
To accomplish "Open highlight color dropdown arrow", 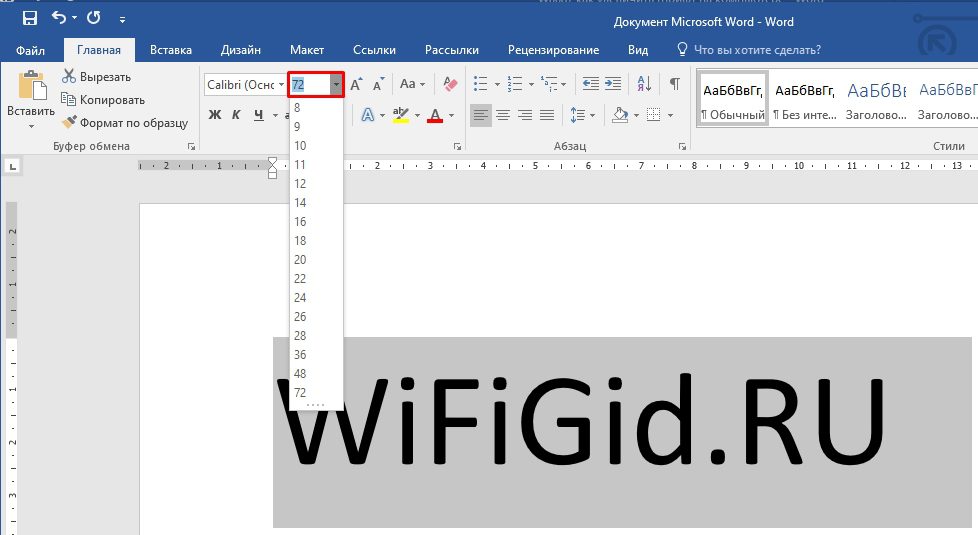I will 417,115.
